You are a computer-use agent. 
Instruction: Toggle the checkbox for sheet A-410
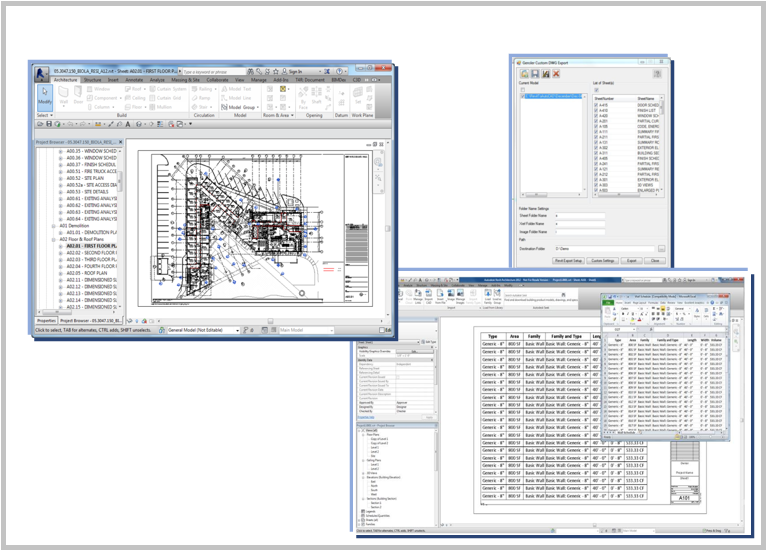point(596,111)
